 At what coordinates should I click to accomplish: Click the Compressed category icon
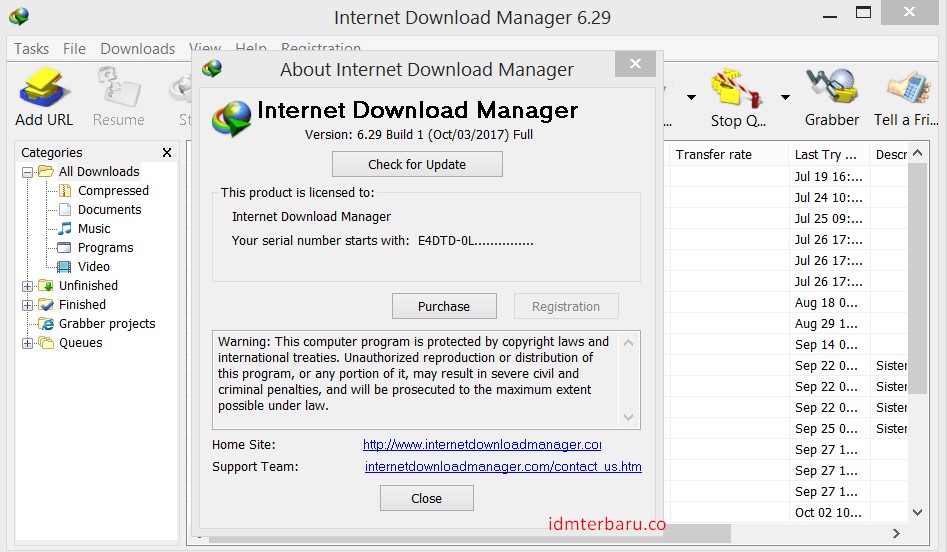(x=65, y=191)
